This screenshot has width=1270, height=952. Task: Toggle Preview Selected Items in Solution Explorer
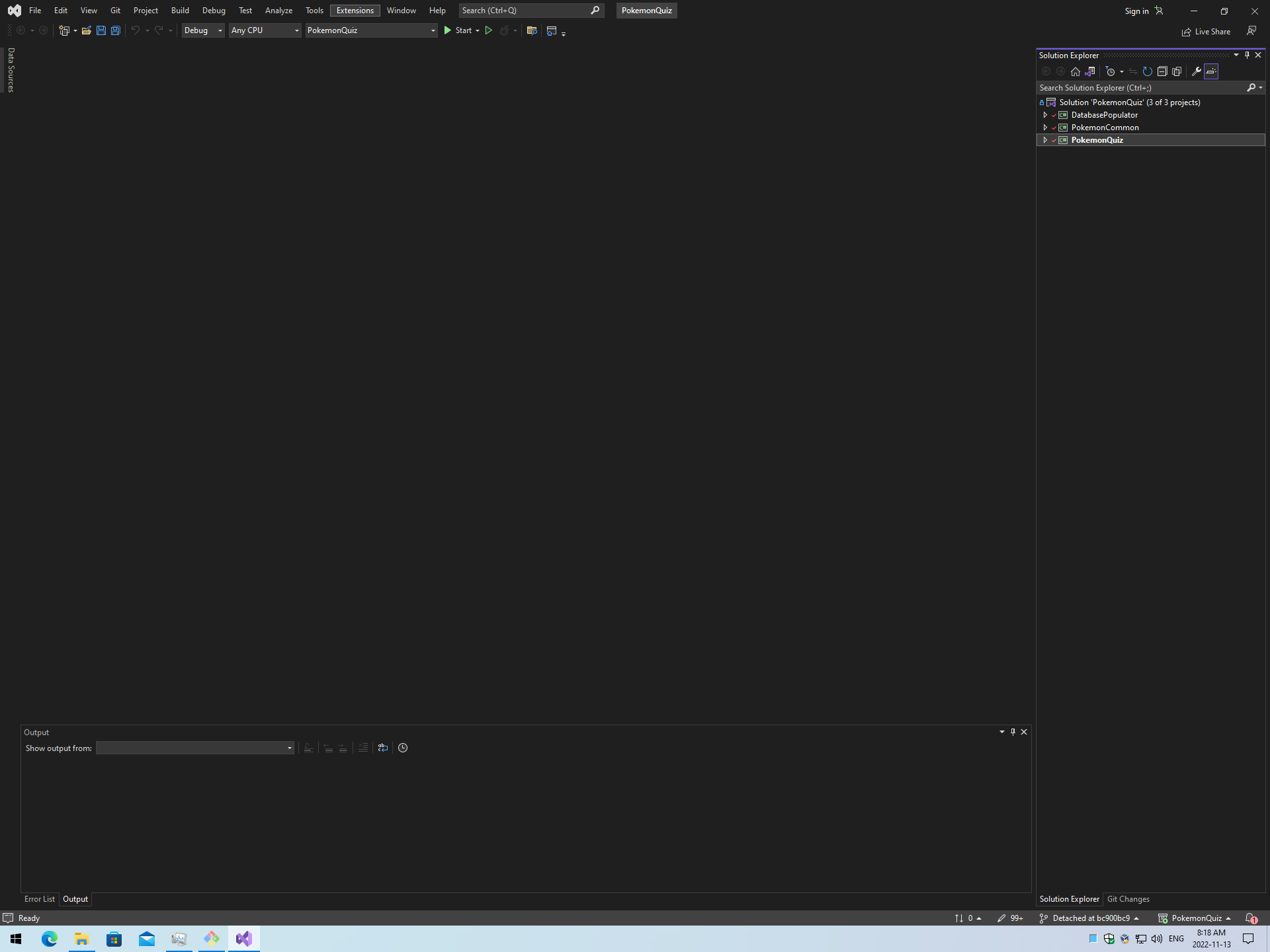coord(1211,71)
